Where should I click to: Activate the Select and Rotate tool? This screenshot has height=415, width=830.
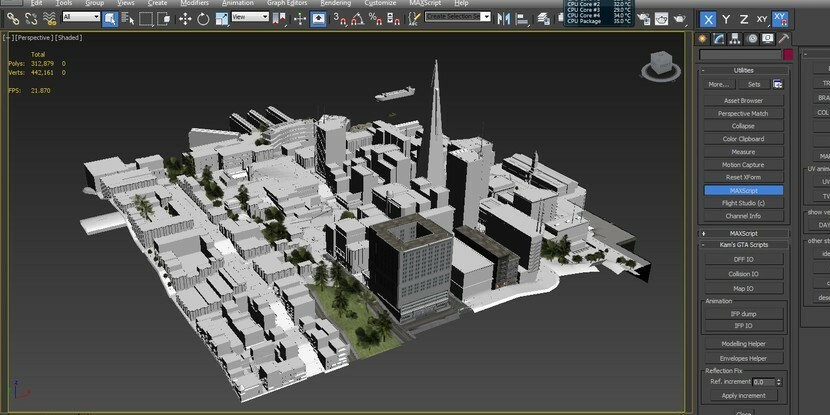pos(203,18)
